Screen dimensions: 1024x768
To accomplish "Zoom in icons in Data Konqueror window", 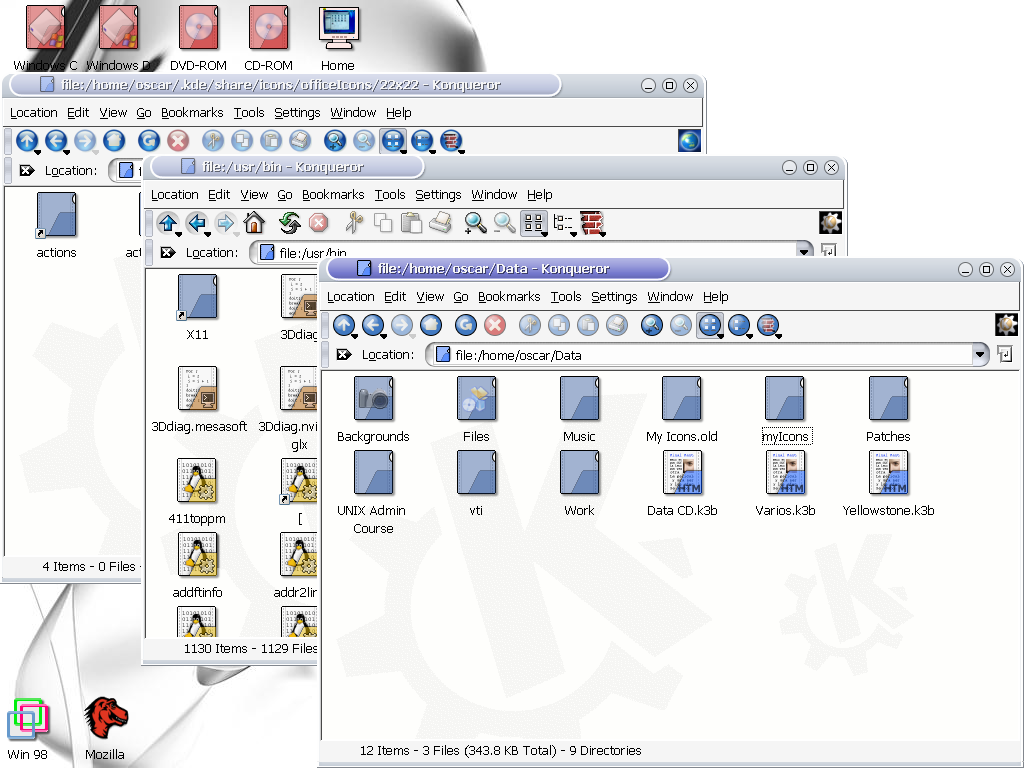I will 652,325.
